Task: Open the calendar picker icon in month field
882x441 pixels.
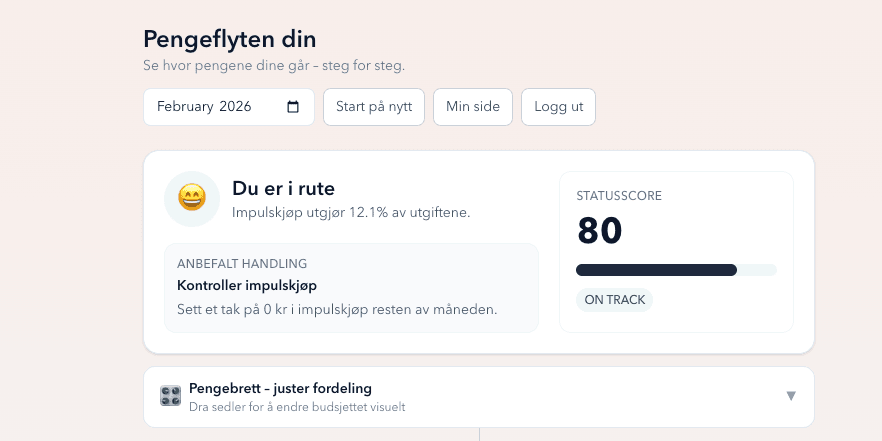Action: (x=293, y=107)
